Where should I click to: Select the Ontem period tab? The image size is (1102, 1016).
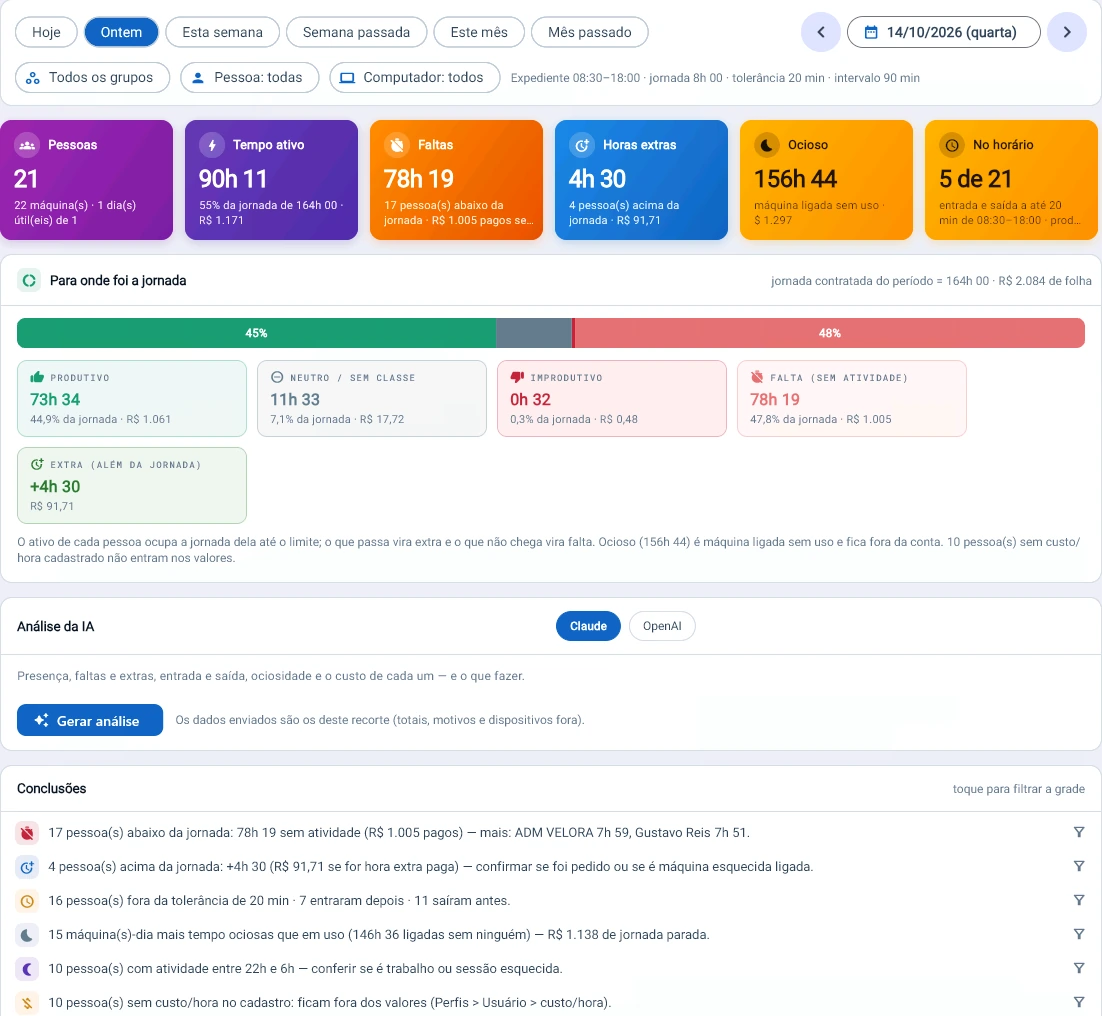[121, 32]
